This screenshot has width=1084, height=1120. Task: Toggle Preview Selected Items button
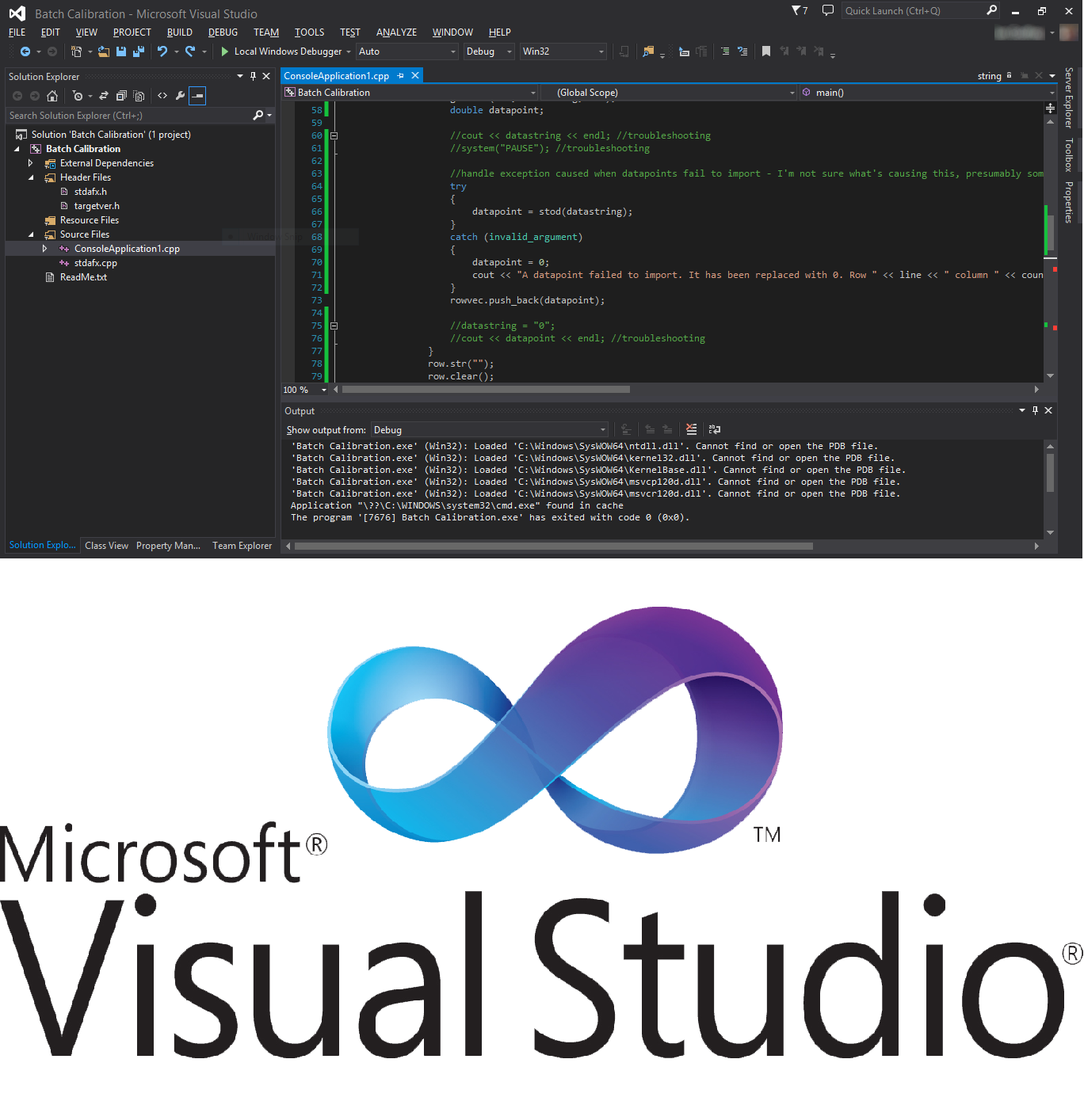coord(197,96)
